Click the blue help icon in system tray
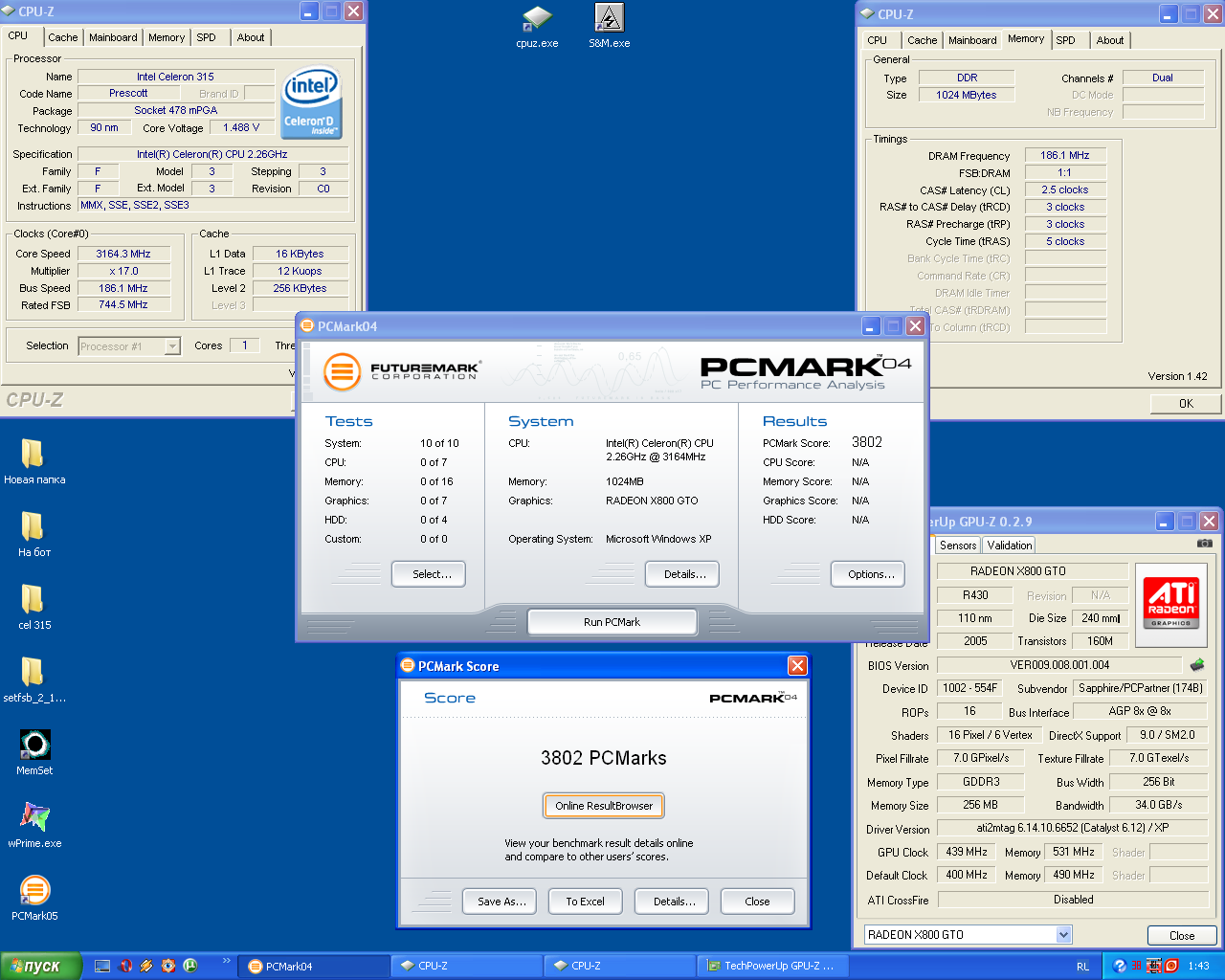The height and width of the screenshot is (980, 1225). 1120,966
